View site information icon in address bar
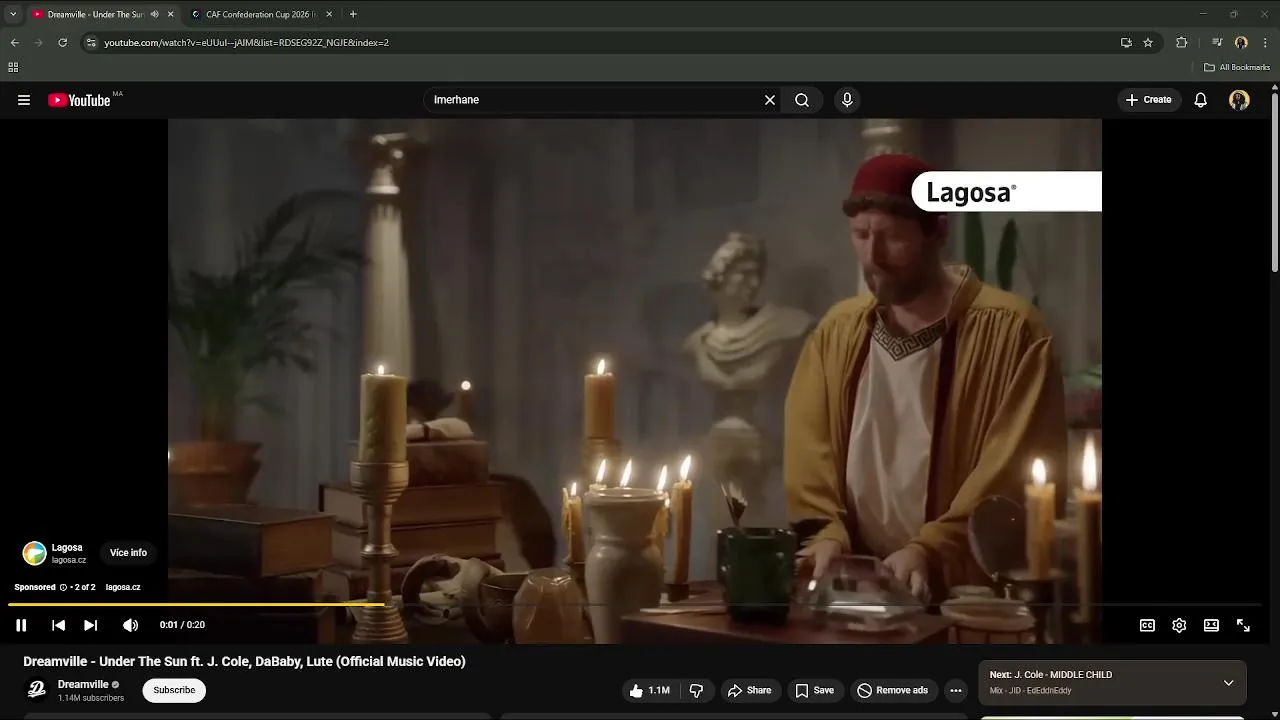This screenshot has width=1280, height=720. tap(91, 42)
